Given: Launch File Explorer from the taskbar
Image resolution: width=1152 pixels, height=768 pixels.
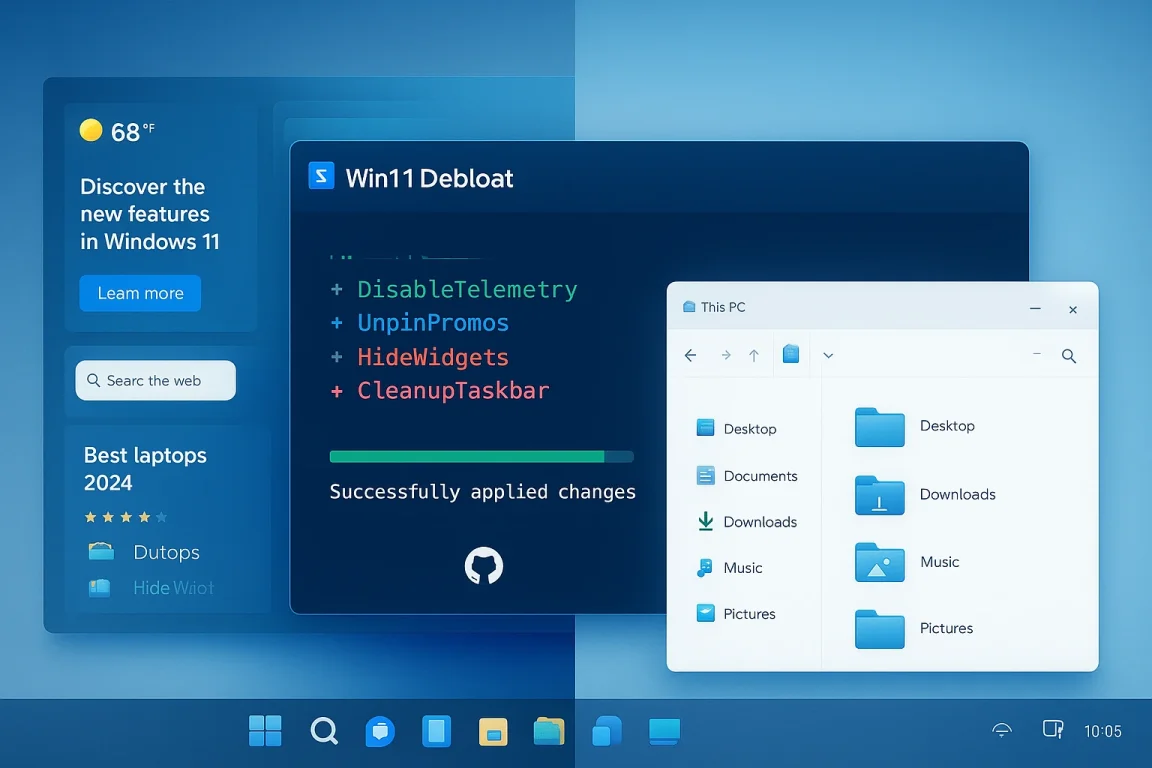Looking at the screenshot, I should [549, 731].
